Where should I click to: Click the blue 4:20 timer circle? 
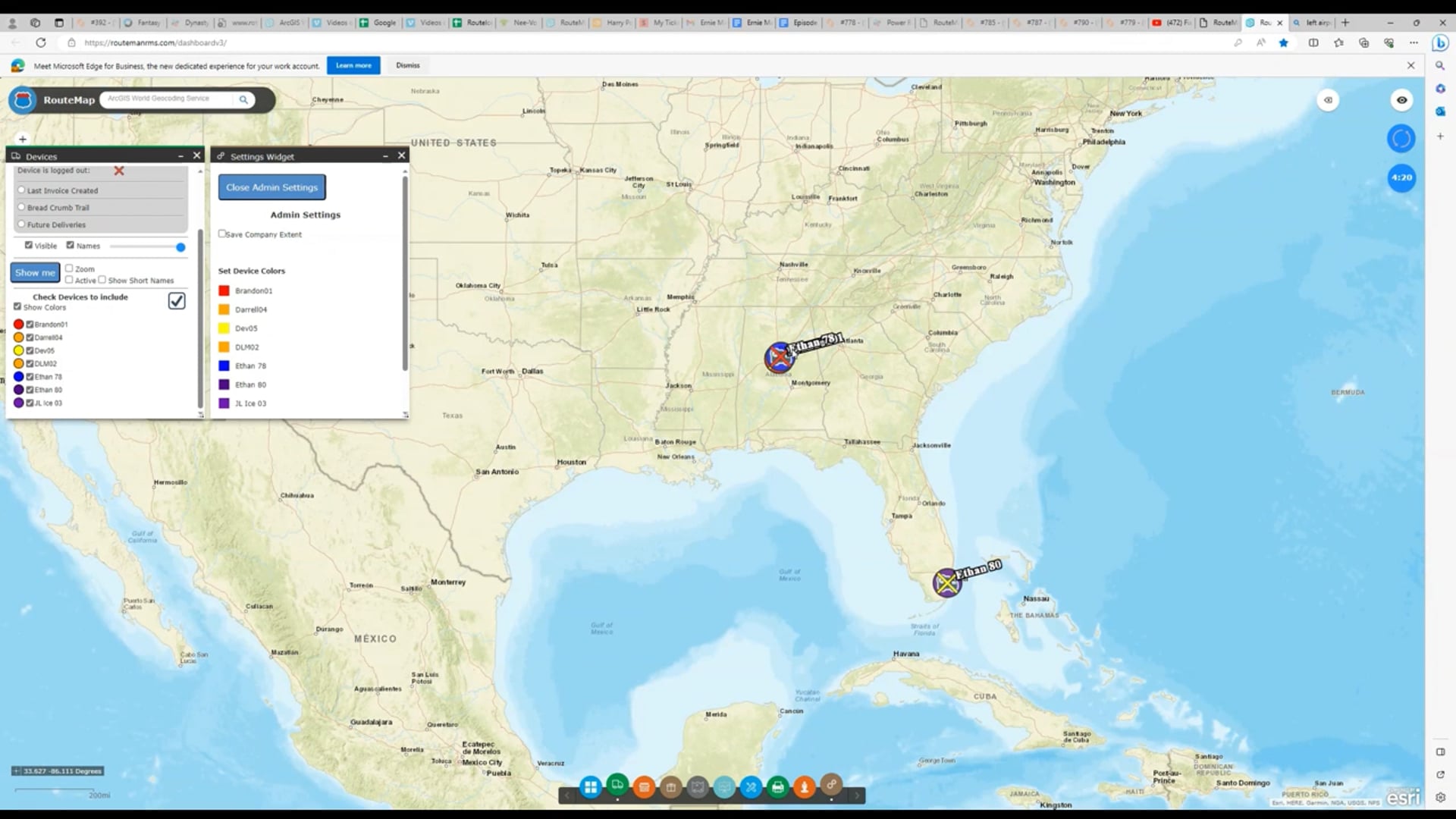(1401, 177)
